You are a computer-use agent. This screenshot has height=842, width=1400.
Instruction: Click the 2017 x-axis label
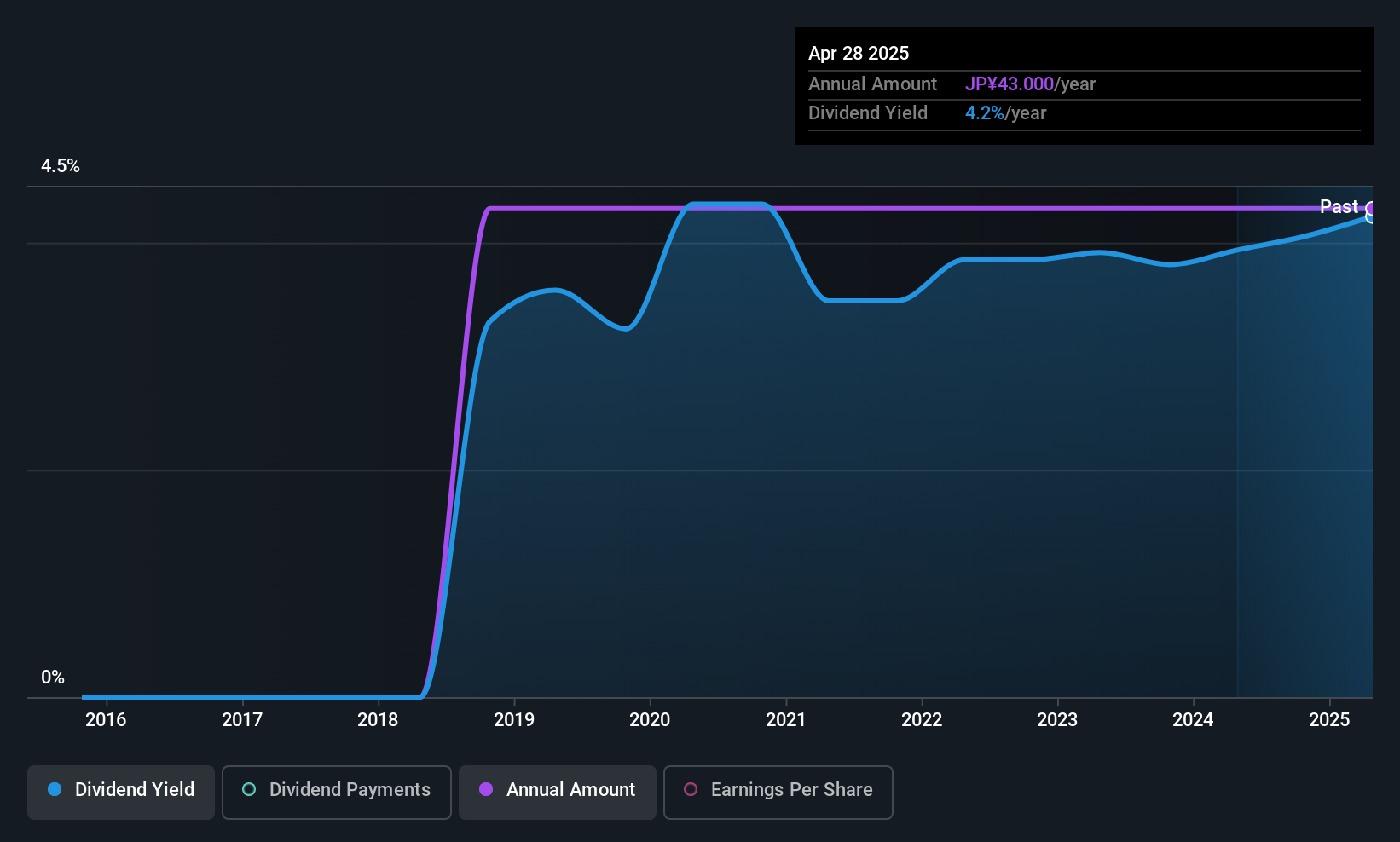tap(242, 719)
